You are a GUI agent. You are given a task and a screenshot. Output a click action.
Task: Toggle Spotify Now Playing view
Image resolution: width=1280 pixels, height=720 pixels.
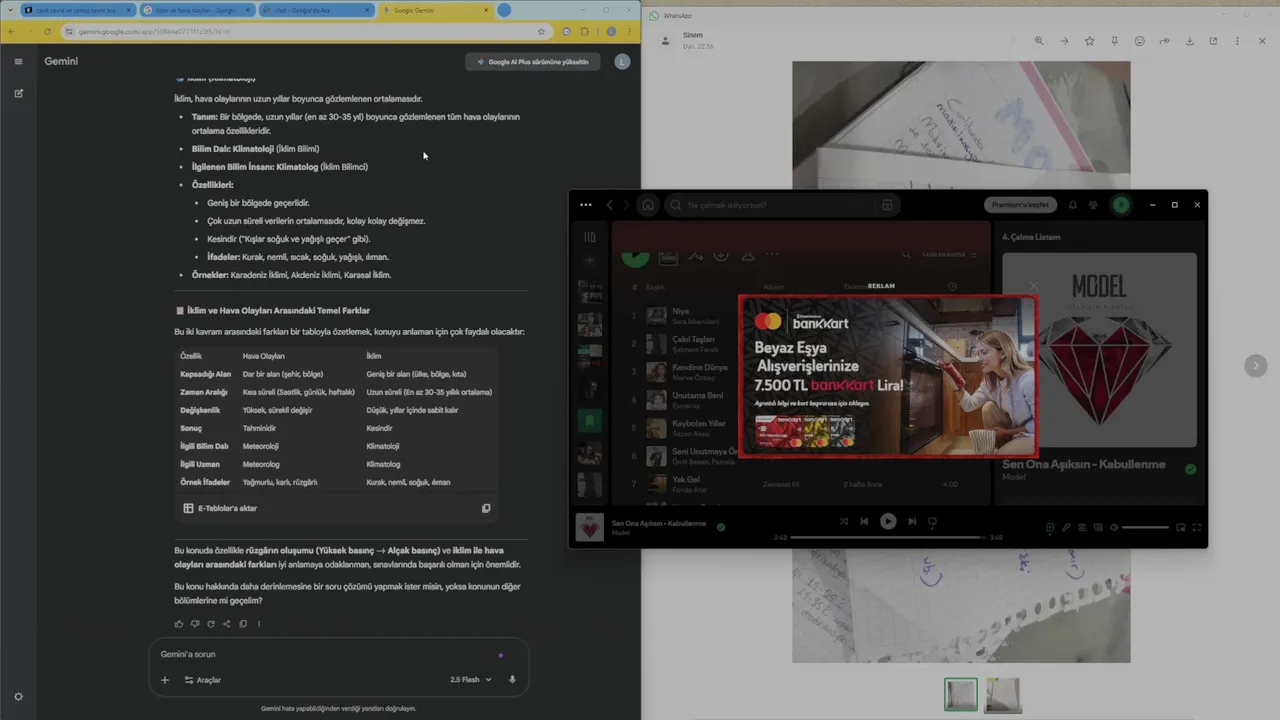[x=1050, y=527]
